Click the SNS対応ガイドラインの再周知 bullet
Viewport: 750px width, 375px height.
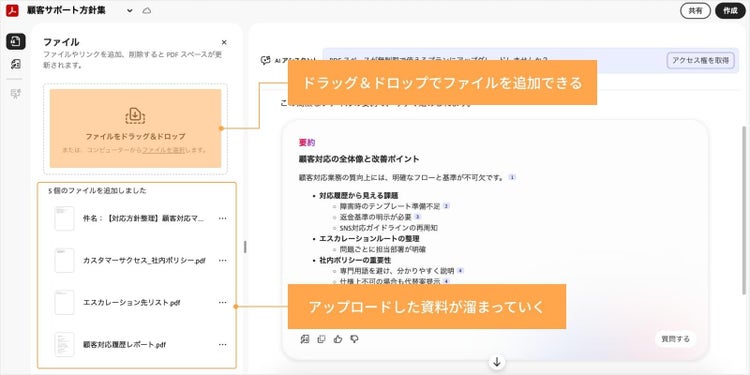point(388,228)
